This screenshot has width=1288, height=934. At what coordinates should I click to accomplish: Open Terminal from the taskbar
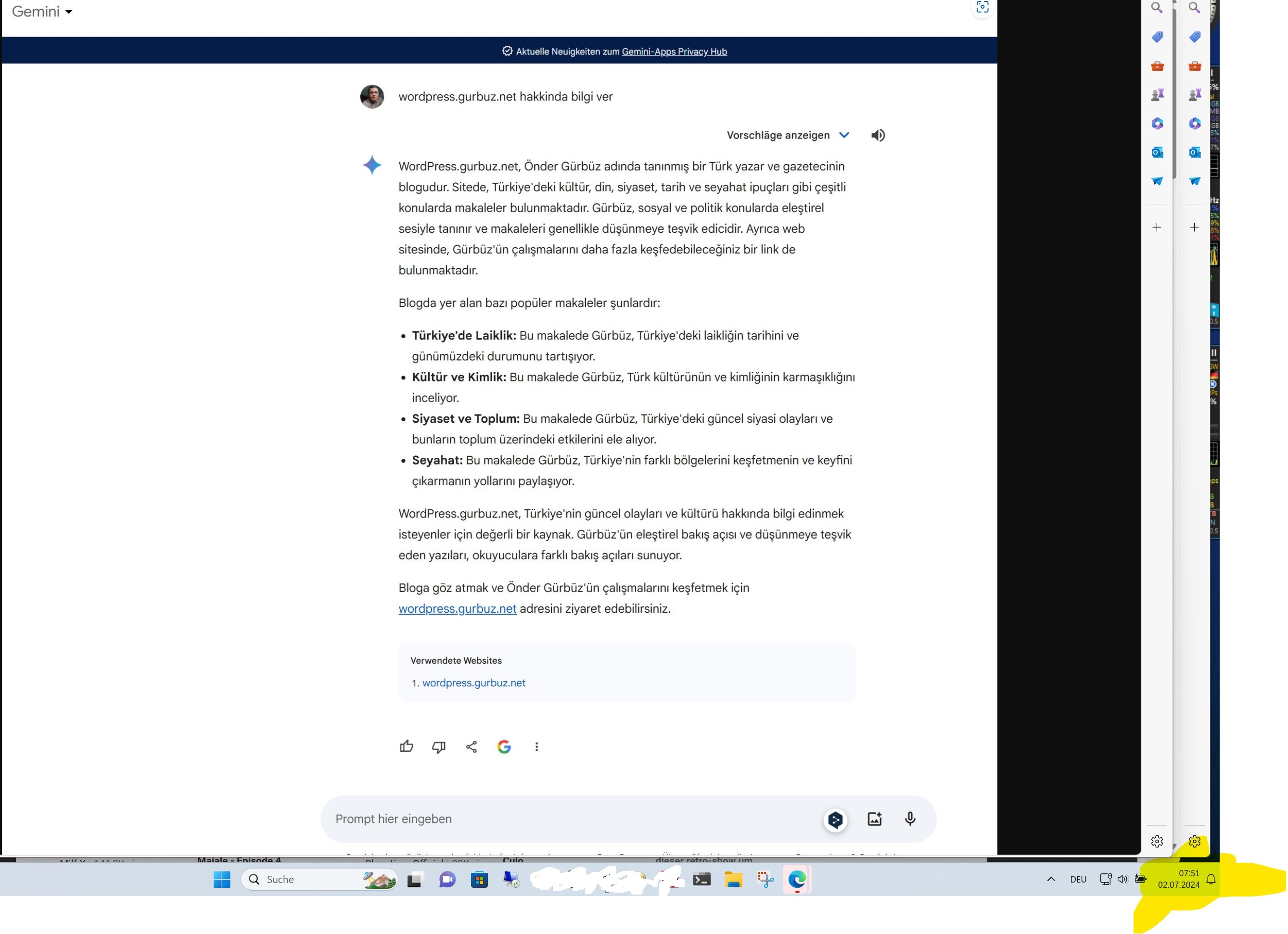pyautogui.click(x=701, y=880)
